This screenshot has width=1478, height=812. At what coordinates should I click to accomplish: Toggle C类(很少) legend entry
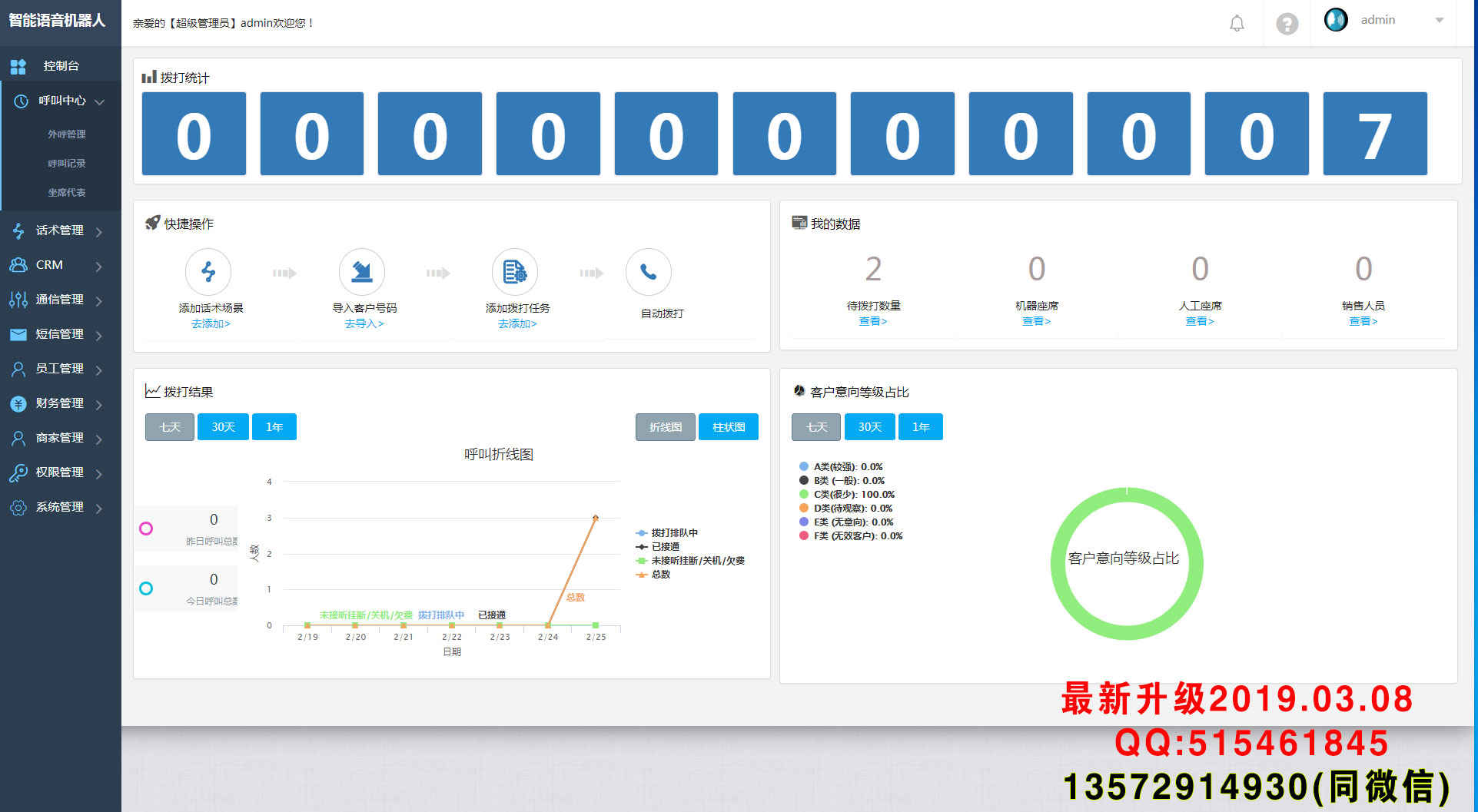click(x=847, y=494)
